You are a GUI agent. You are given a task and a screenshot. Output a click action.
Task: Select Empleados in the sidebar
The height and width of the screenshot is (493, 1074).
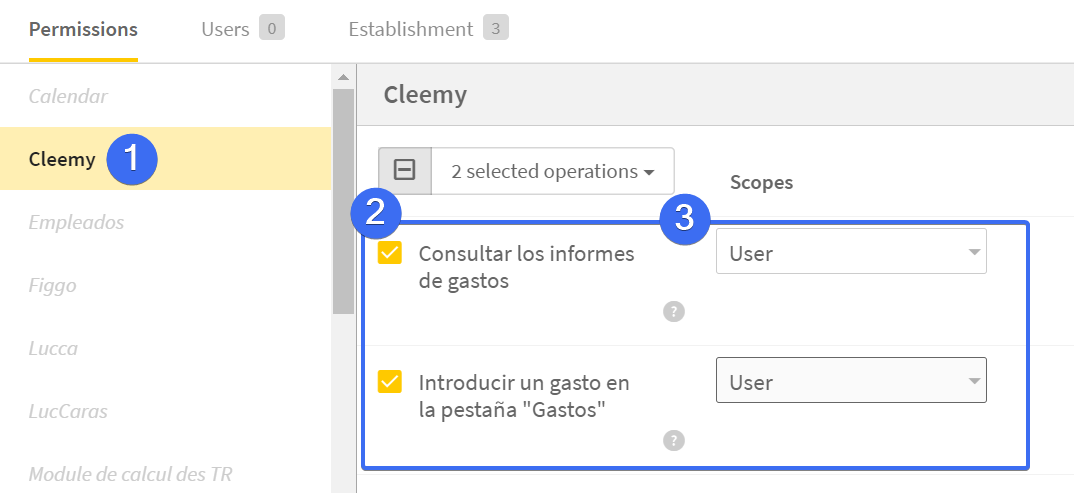[x=166, y=222]
